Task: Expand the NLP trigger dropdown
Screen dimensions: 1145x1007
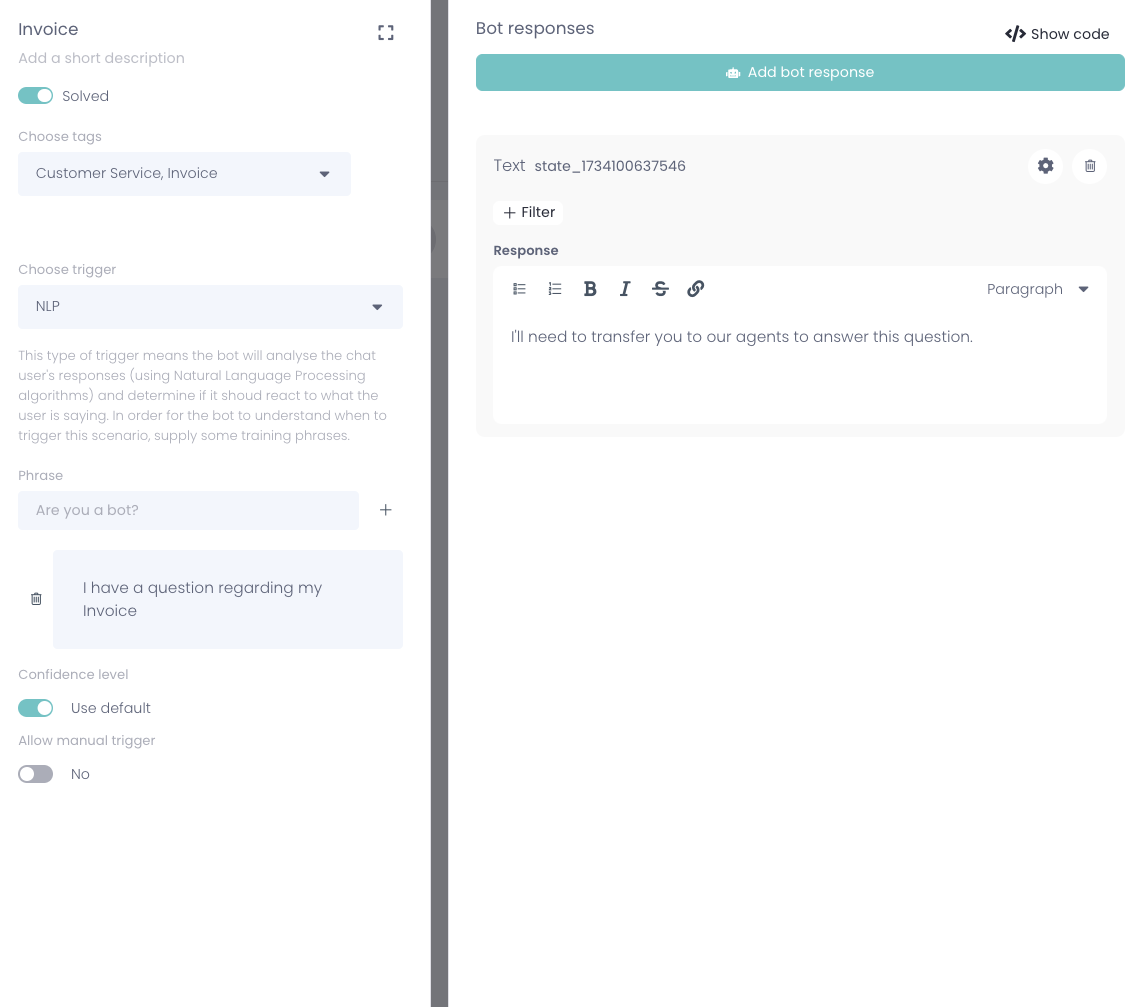Action: pos(210,307)
